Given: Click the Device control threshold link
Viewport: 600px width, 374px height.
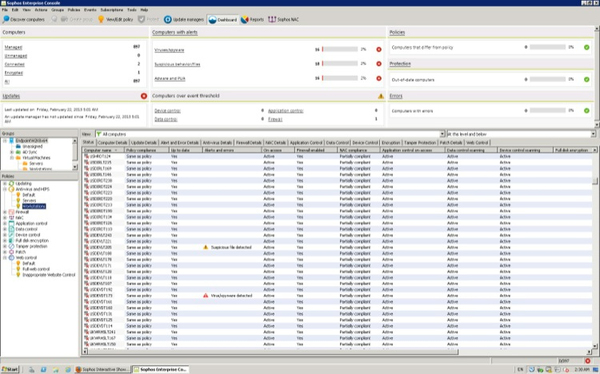Looking at the screenshot, I should pyautogui.click(x=167, y=111).
